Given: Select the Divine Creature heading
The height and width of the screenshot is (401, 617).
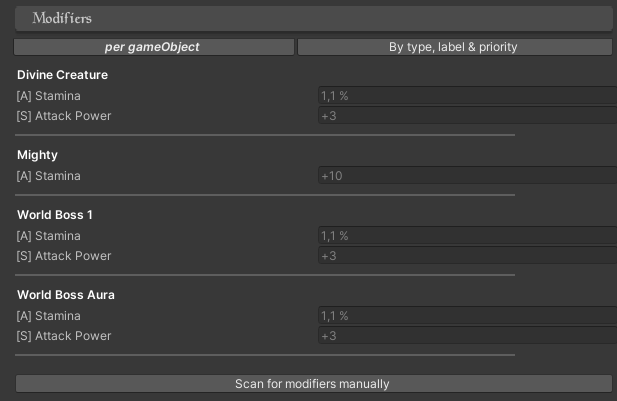Looking at the screenshot, I should (62, 75).
